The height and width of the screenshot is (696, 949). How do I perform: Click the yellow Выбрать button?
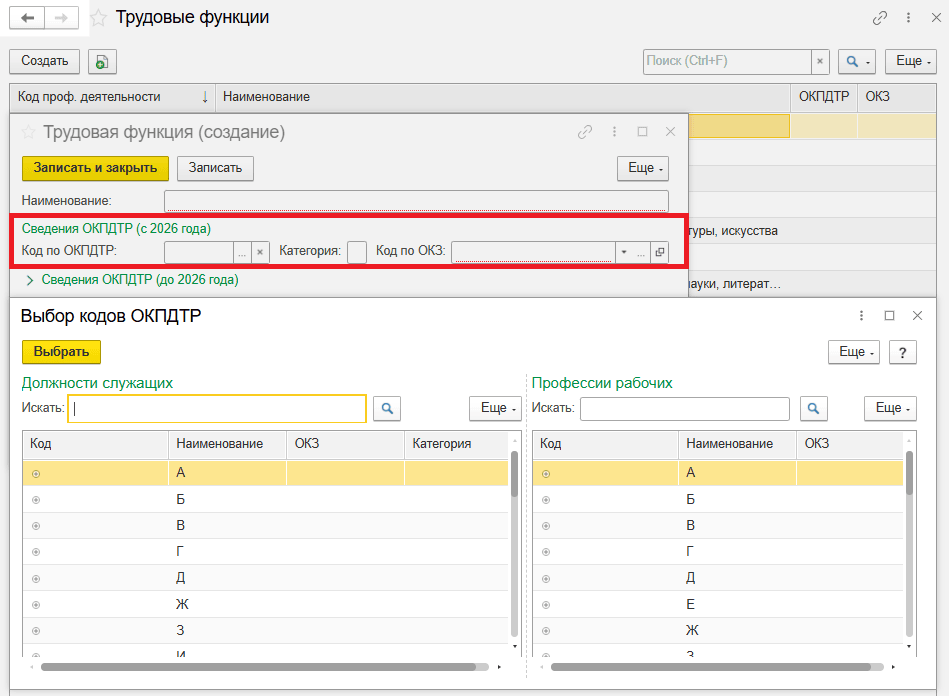pos(61,352)
